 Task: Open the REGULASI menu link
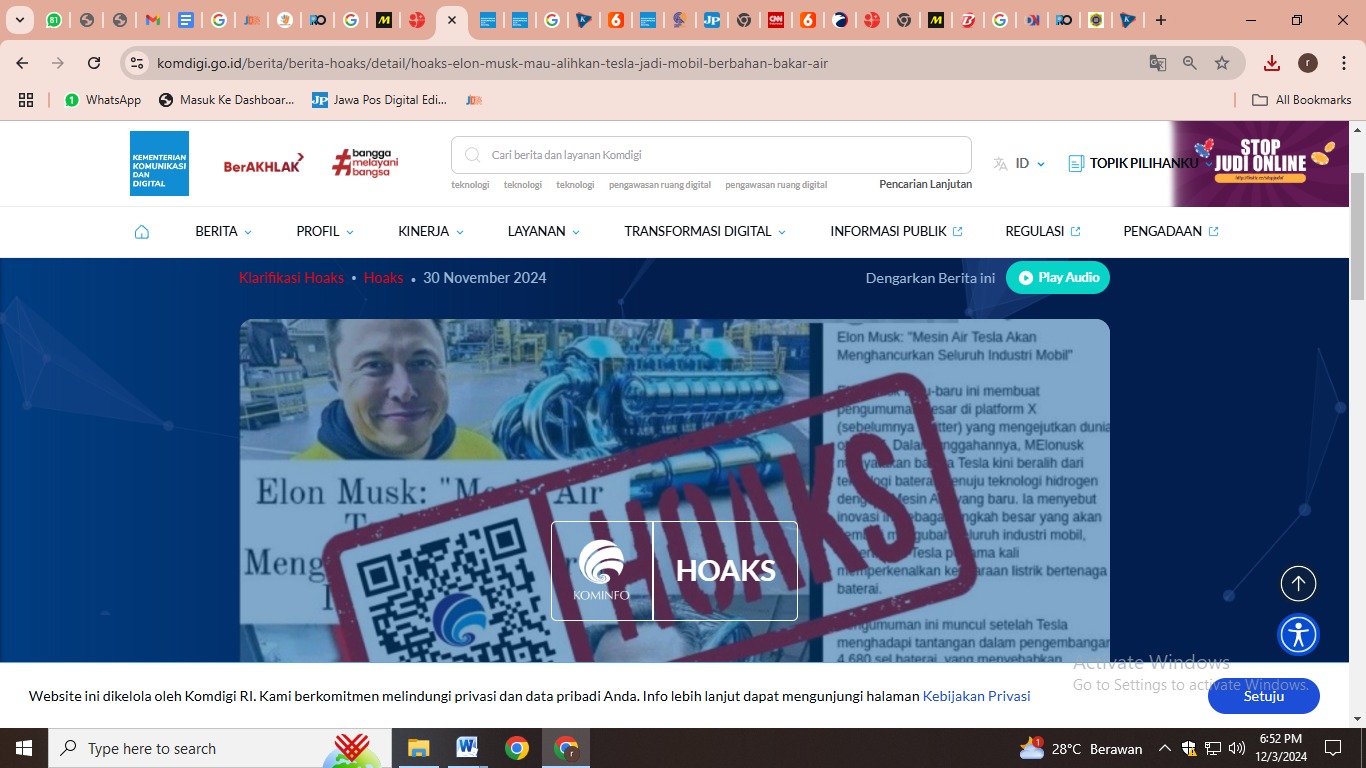(x=1043, y=232)
